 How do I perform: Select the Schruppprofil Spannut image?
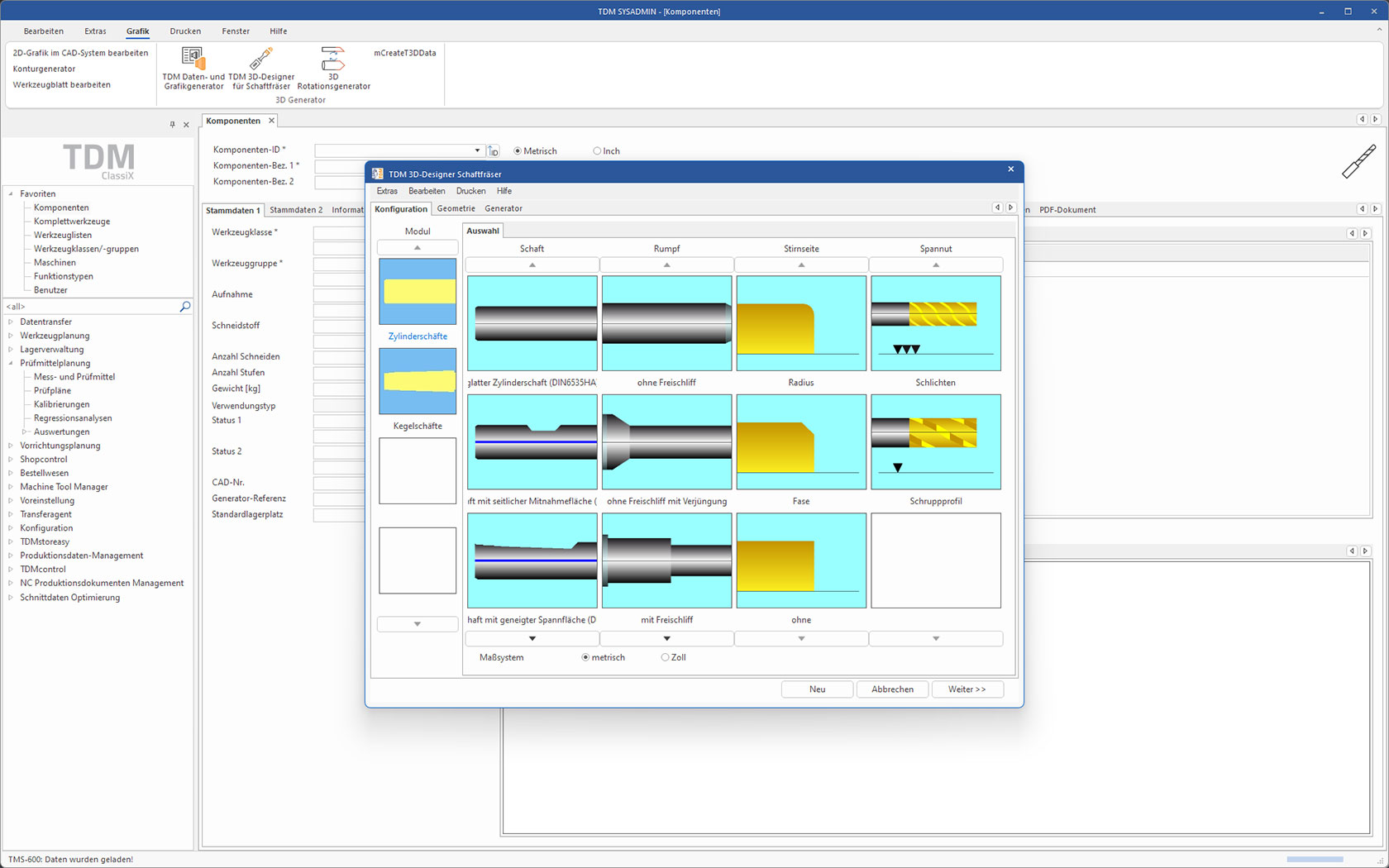coord(936,442)
